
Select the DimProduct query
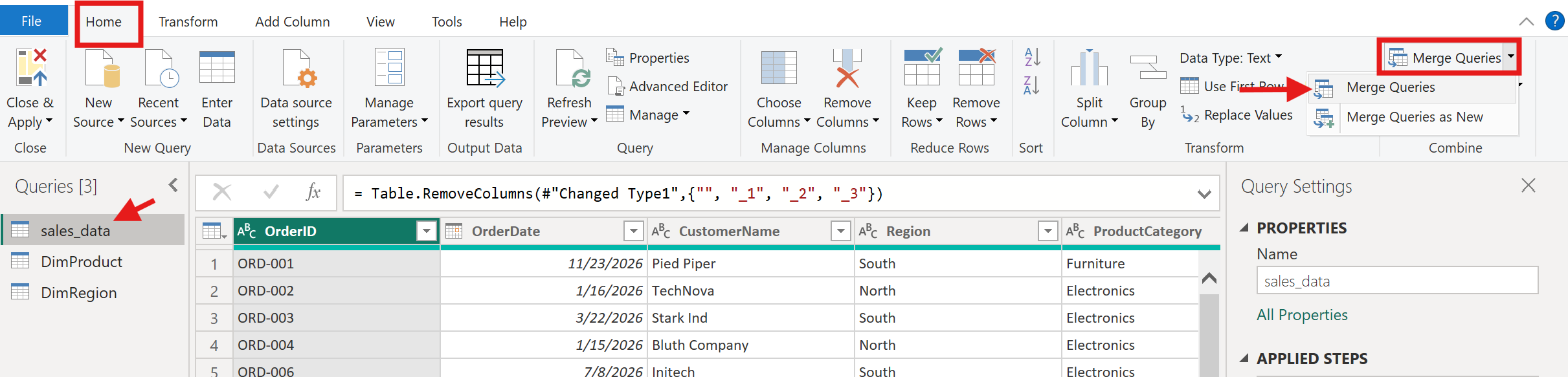coord(94,261)
